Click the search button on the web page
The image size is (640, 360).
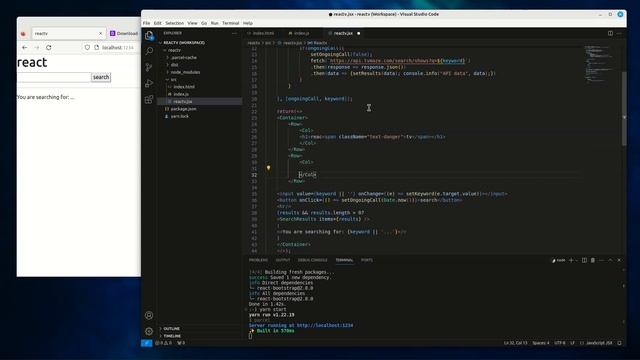101,77
